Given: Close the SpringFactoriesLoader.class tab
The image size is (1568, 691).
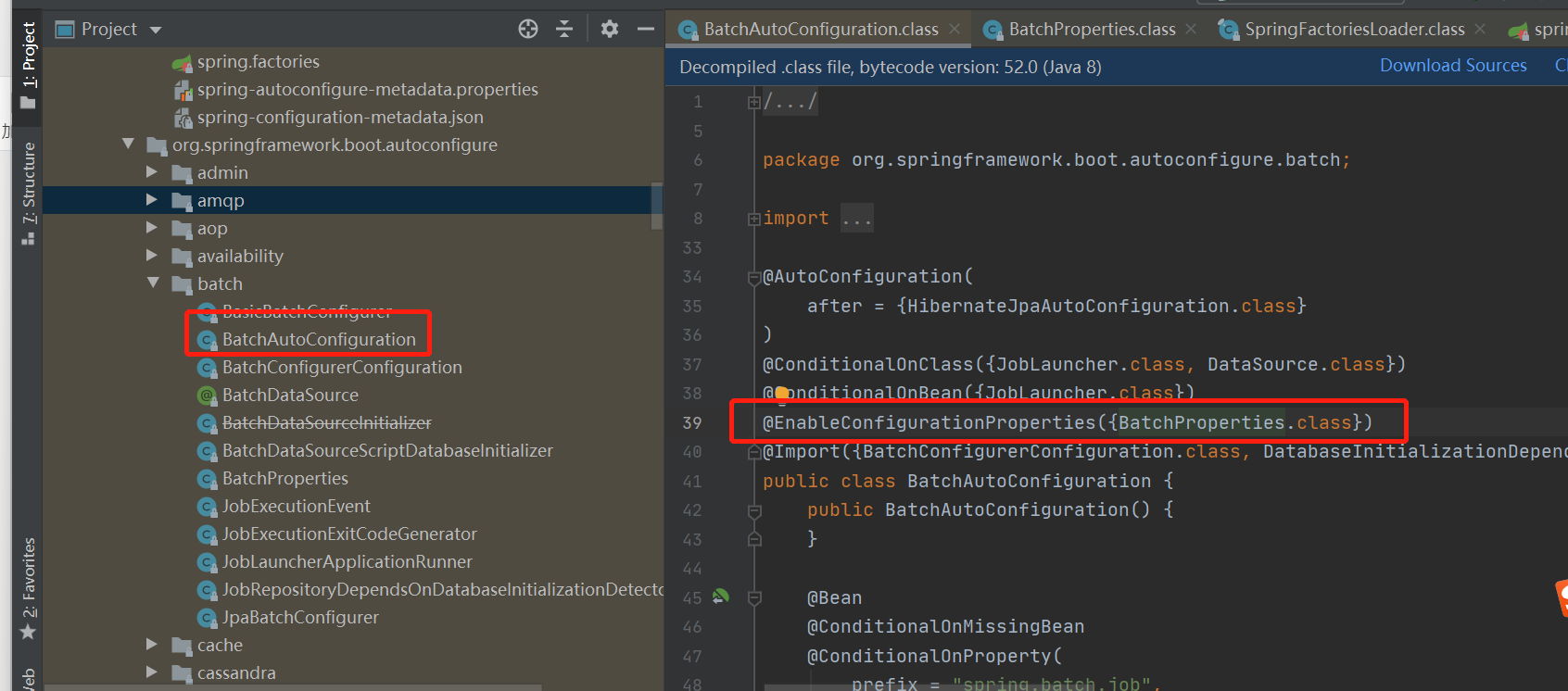Looking at the screenshot, I should click(1480, 30).
